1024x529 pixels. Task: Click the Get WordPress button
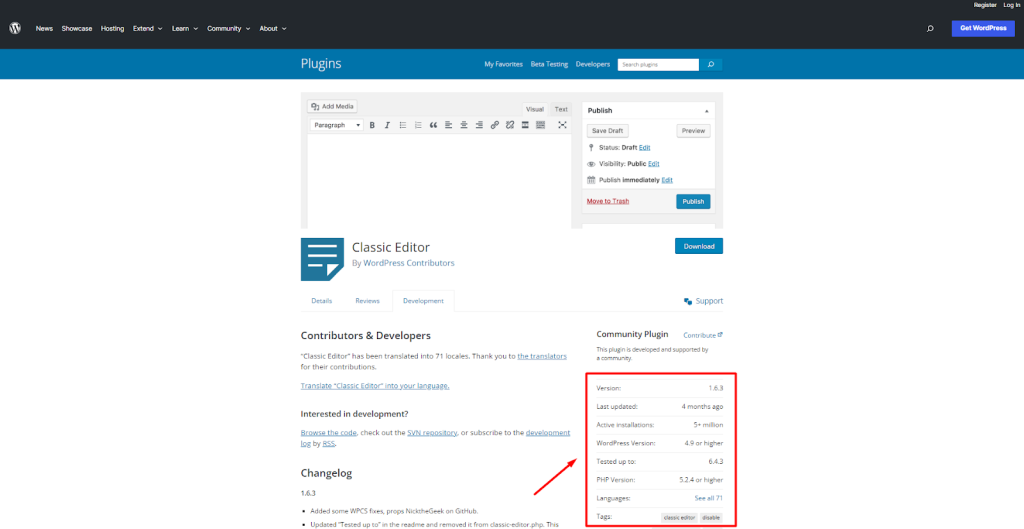coord(983,28)
